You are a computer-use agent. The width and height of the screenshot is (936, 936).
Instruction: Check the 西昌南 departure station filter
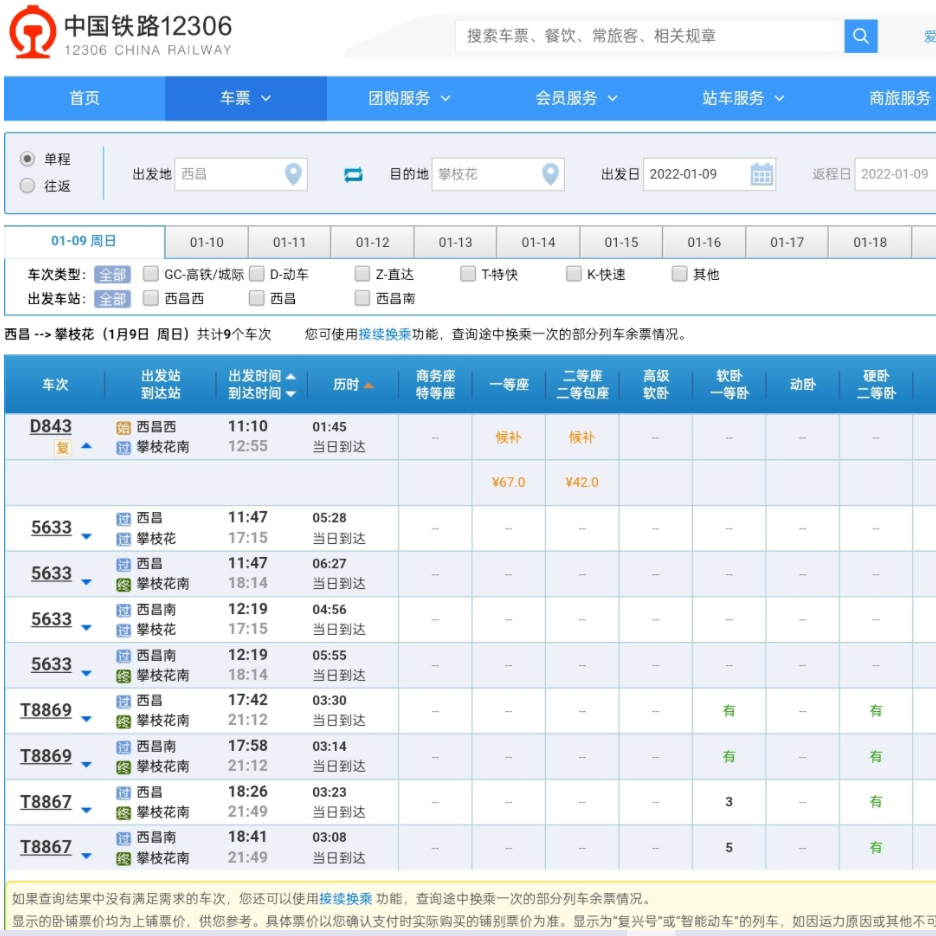pos(361,298)
